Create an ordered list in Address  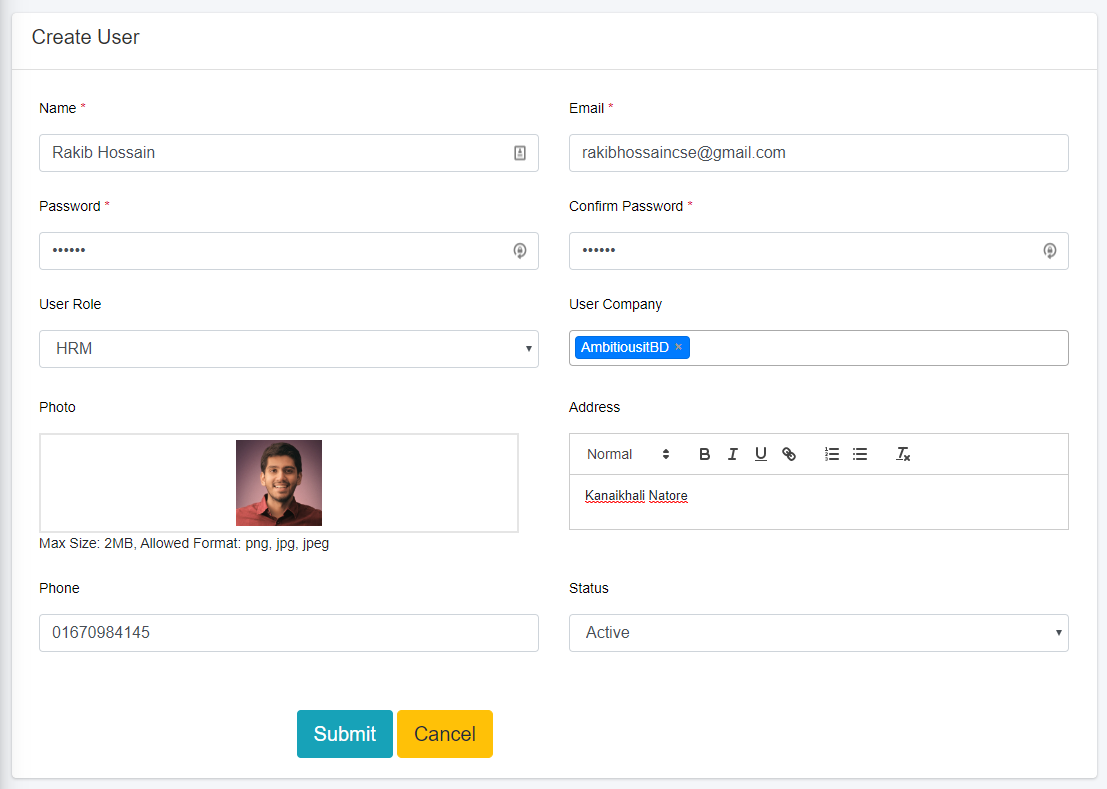tap(831, 454)
